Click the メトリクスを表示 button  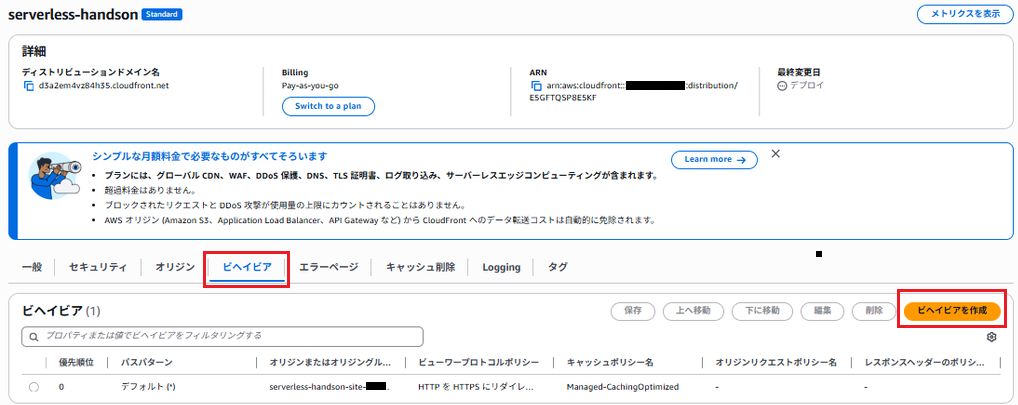point(965,14)
